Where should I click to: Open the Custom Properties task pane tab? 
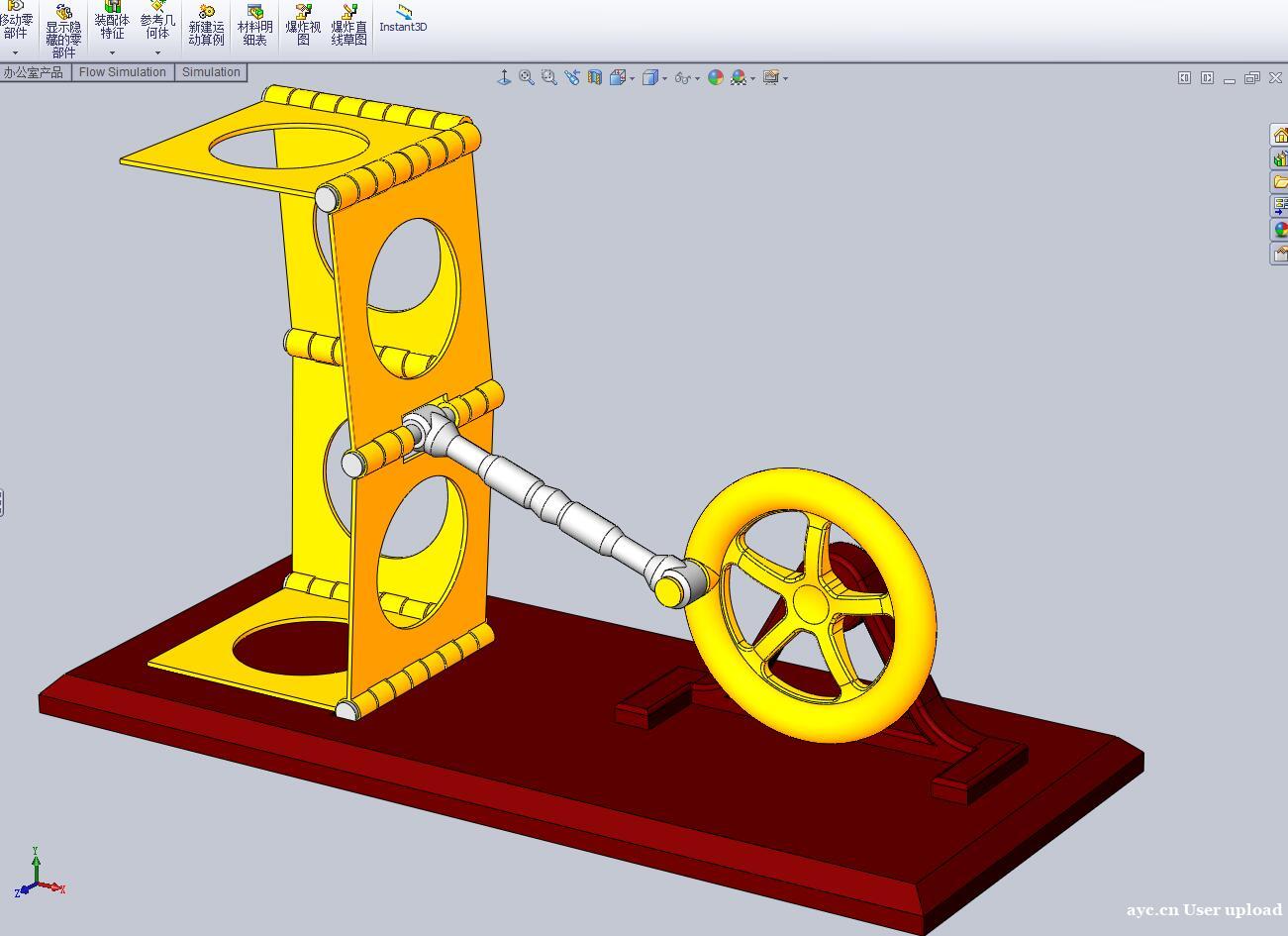1279,254
